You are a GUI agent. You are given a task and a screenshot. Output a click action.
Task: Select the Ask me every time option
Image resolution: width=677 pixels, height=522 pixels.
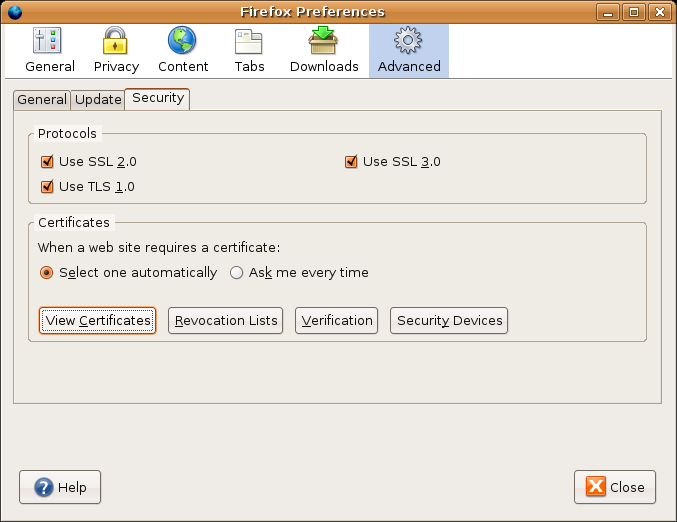tap(237, 273)
